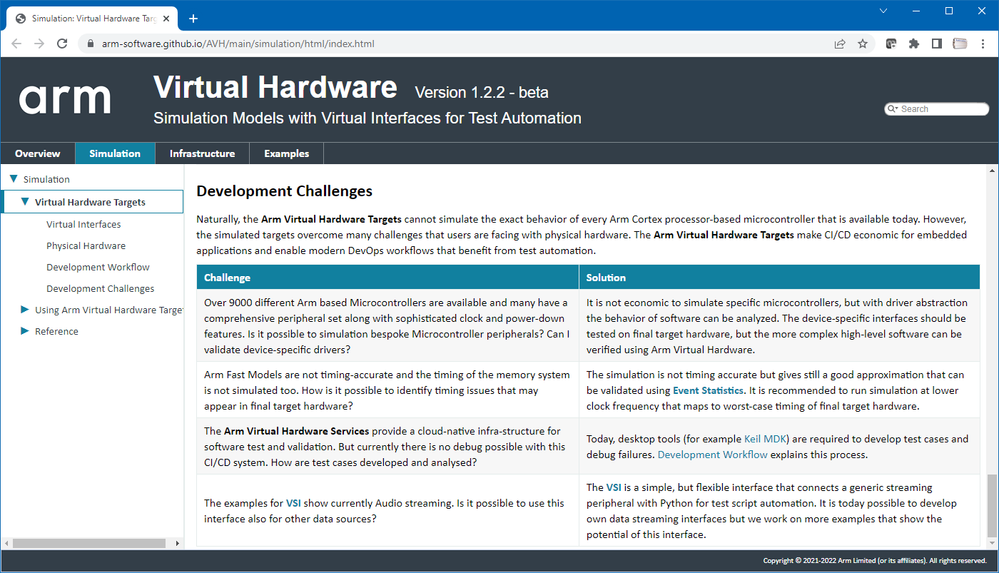
Task: Open the Examples tab
Action: 287,154
